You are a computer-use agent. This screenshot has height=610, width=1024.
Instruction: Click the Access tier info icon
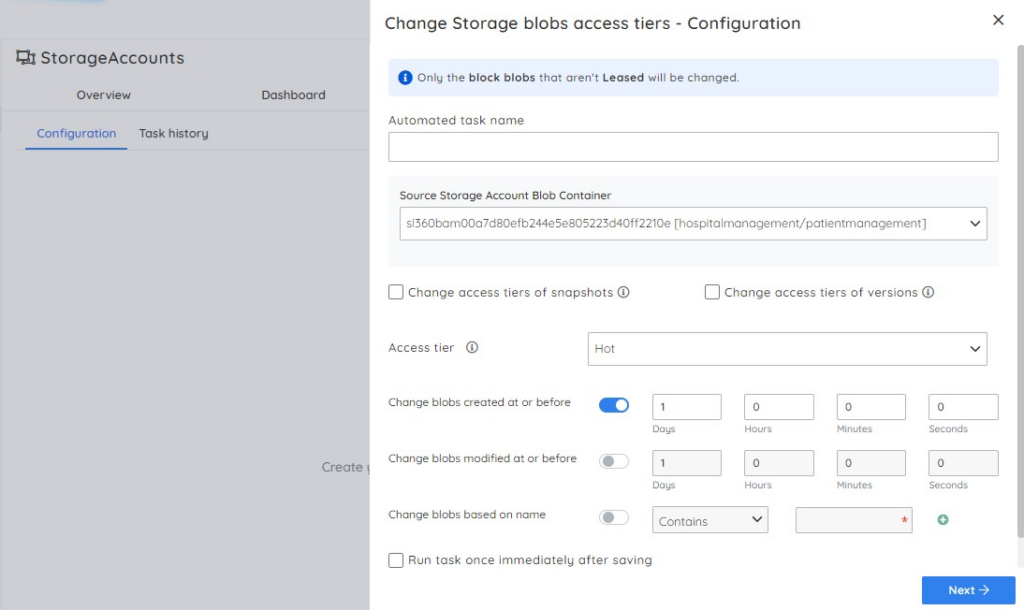[x=474, y=347]
